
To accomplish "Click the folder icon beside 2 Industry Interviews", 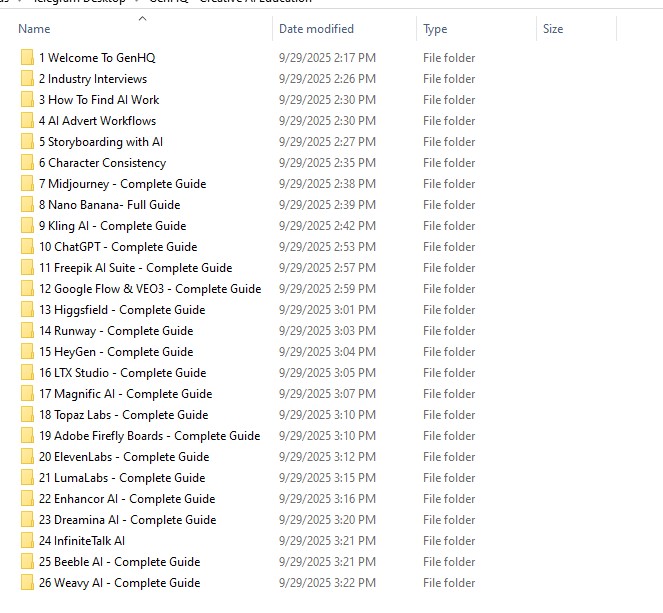I will pos(27,79).
